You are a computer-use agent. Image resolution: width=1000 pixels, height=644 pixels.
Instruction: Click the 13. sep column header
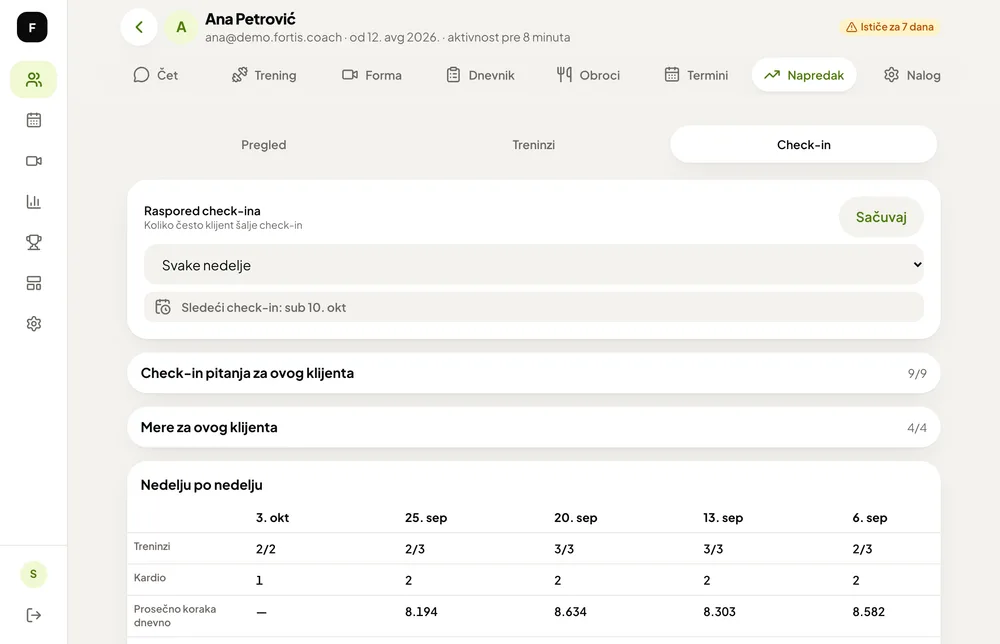coord(723,518)
